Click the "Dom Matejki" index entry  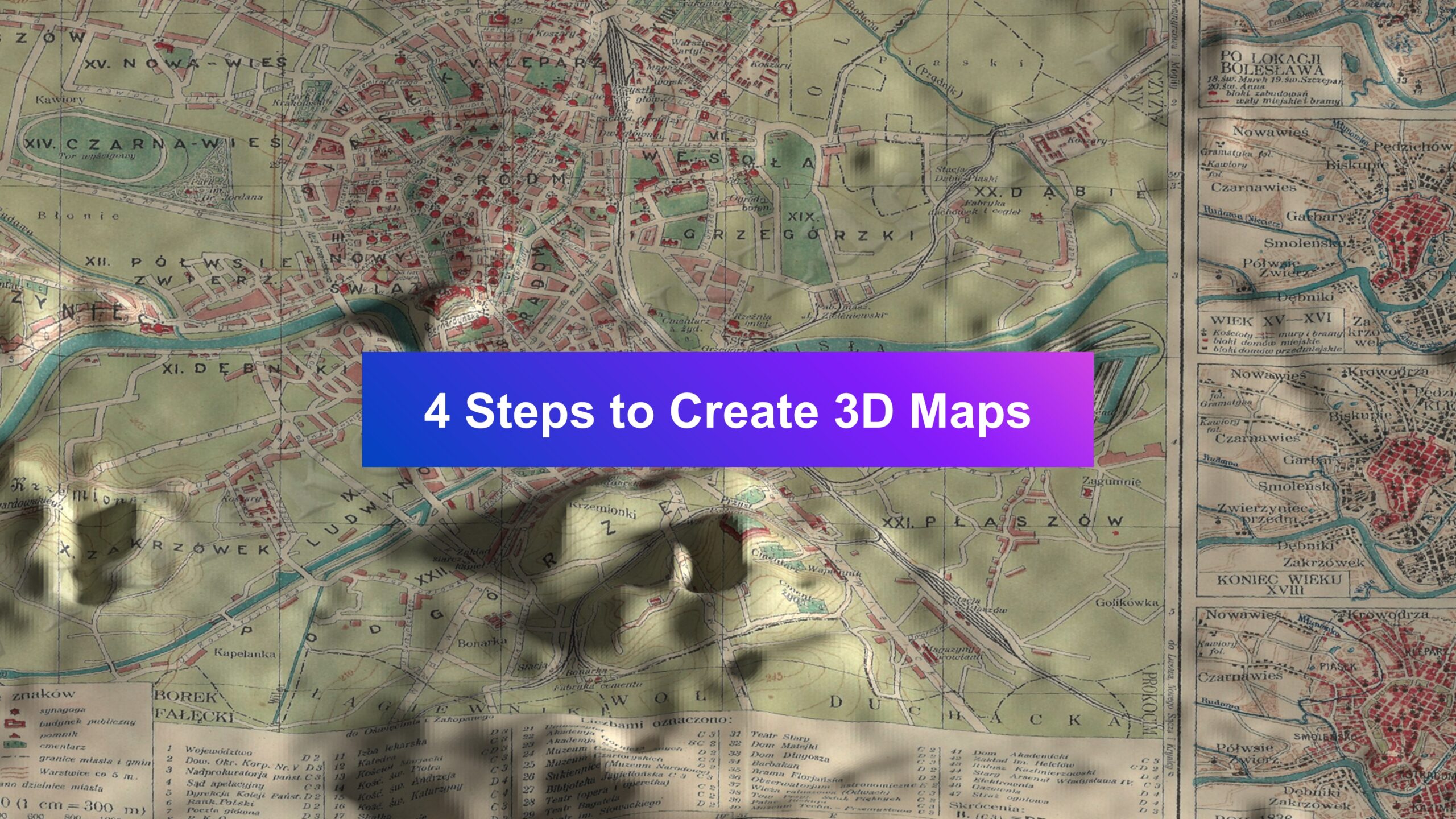784,746
